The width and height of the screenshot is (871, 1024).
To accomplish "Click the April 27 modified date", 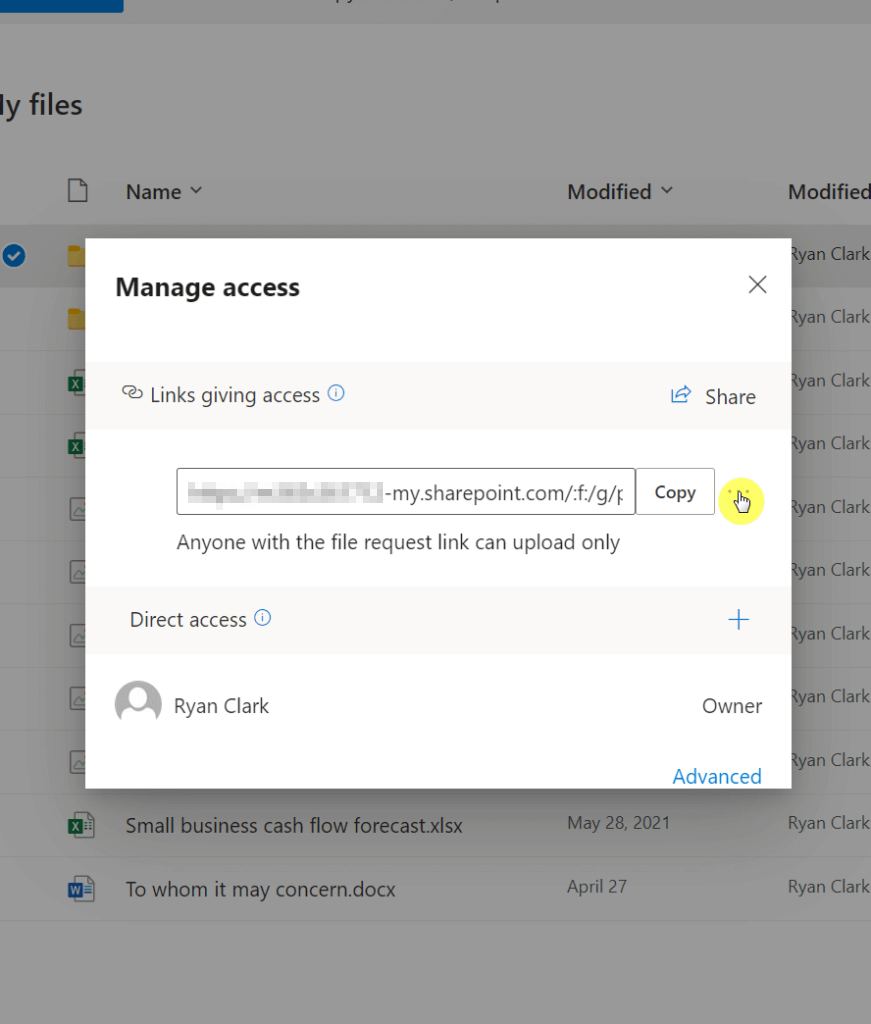I will (x=597, y=886).
